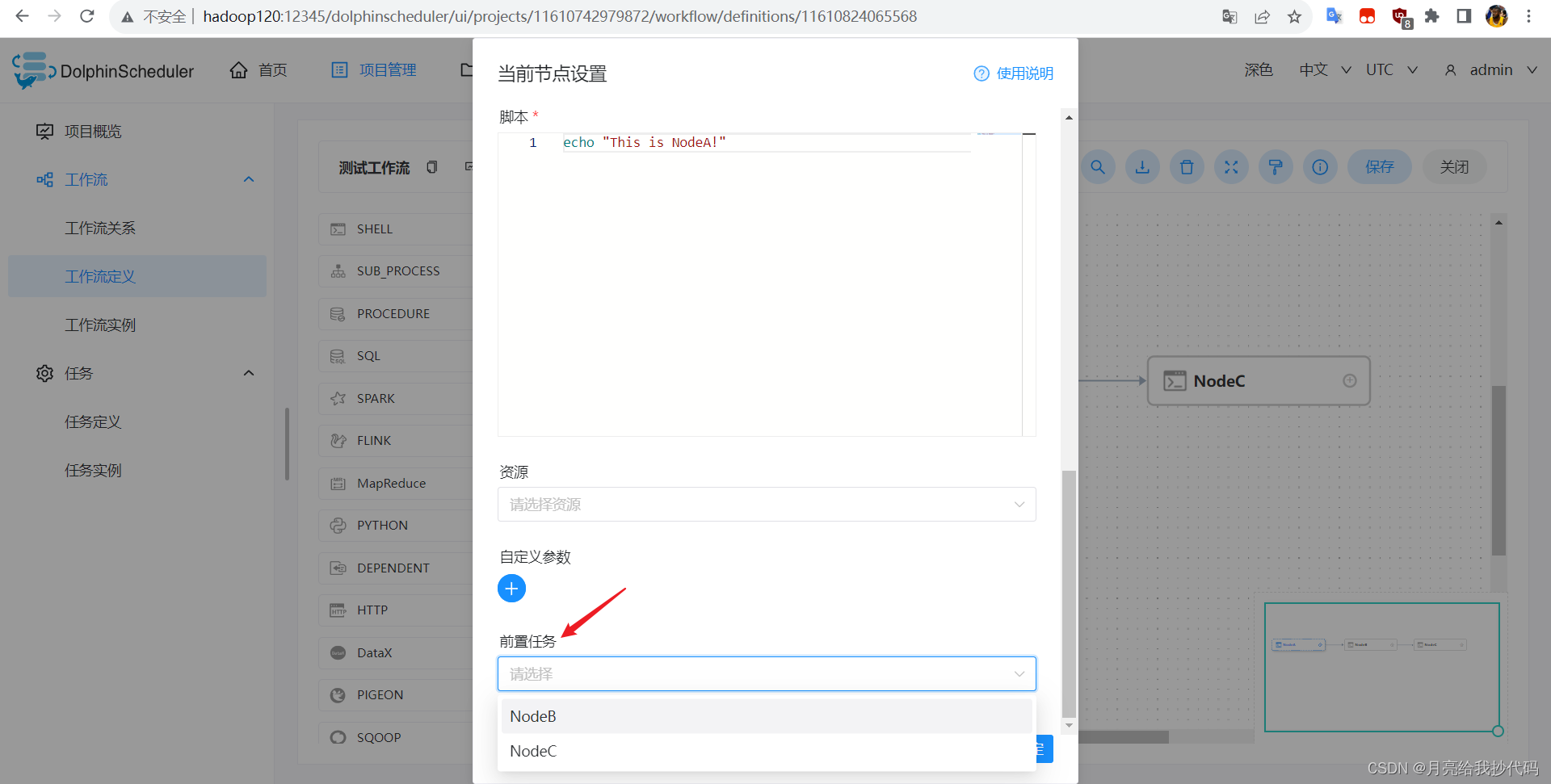Viewport: 1551px width, 784px height.
Task: Choose NodeB as pre-task option
Action: [x=767, y=716]
